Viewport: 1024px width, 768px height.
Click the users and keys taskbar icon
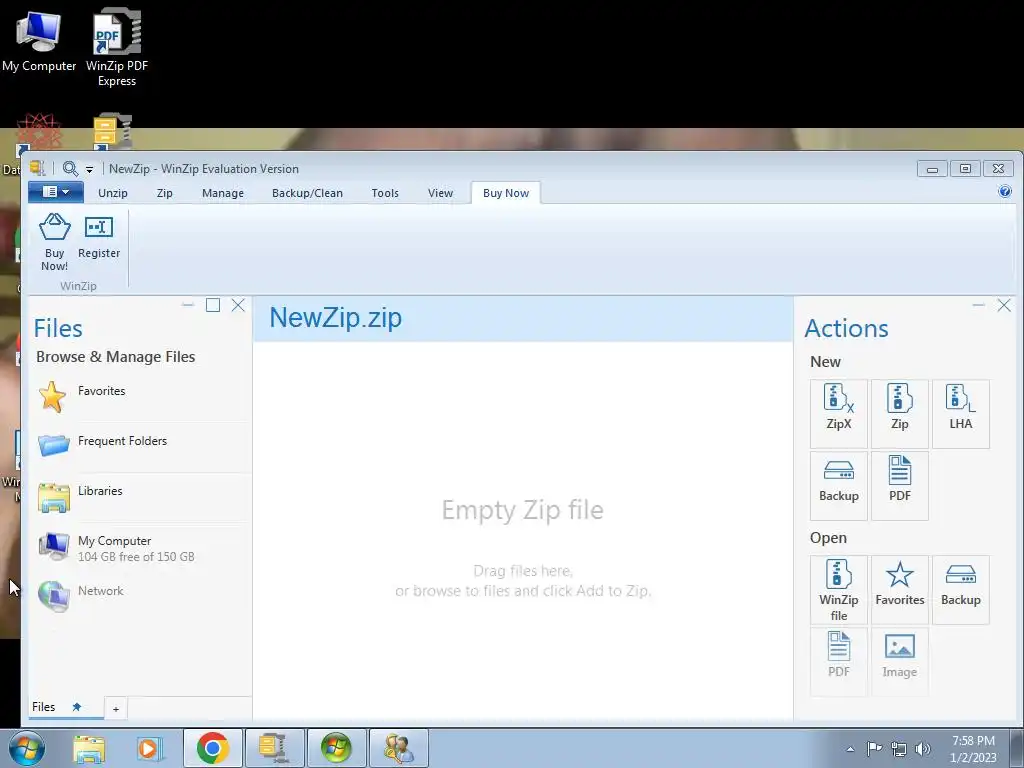[398, 748]
